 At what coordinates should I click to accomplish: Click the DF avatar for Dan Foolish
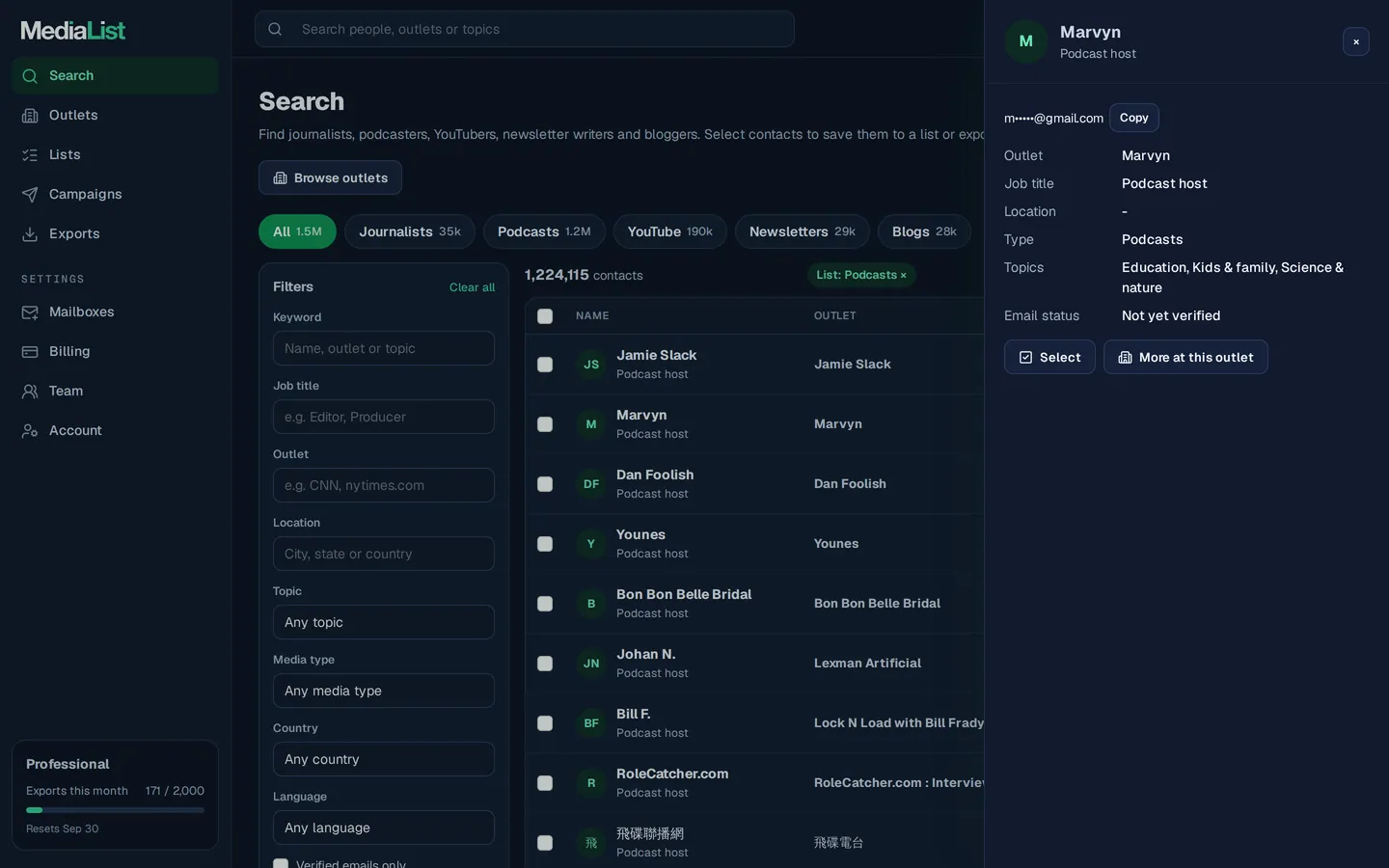pos(591,484)
